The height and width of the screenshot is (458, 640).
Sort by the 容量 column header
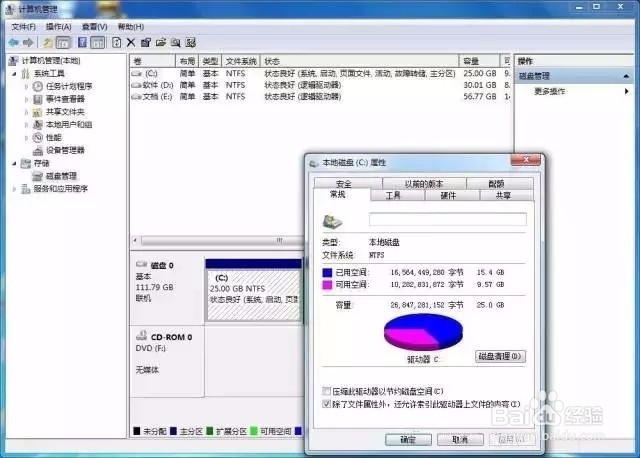click(479, 61)
